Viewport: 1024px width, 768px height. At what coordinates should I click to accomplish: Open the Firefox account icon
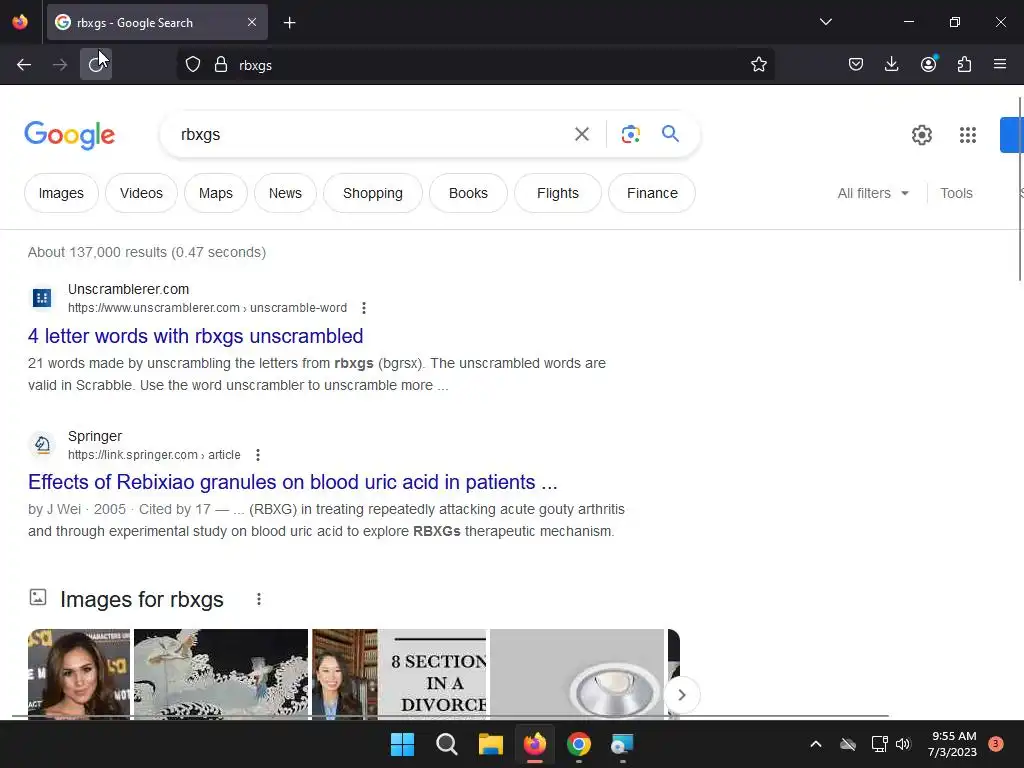click(928, 65)
